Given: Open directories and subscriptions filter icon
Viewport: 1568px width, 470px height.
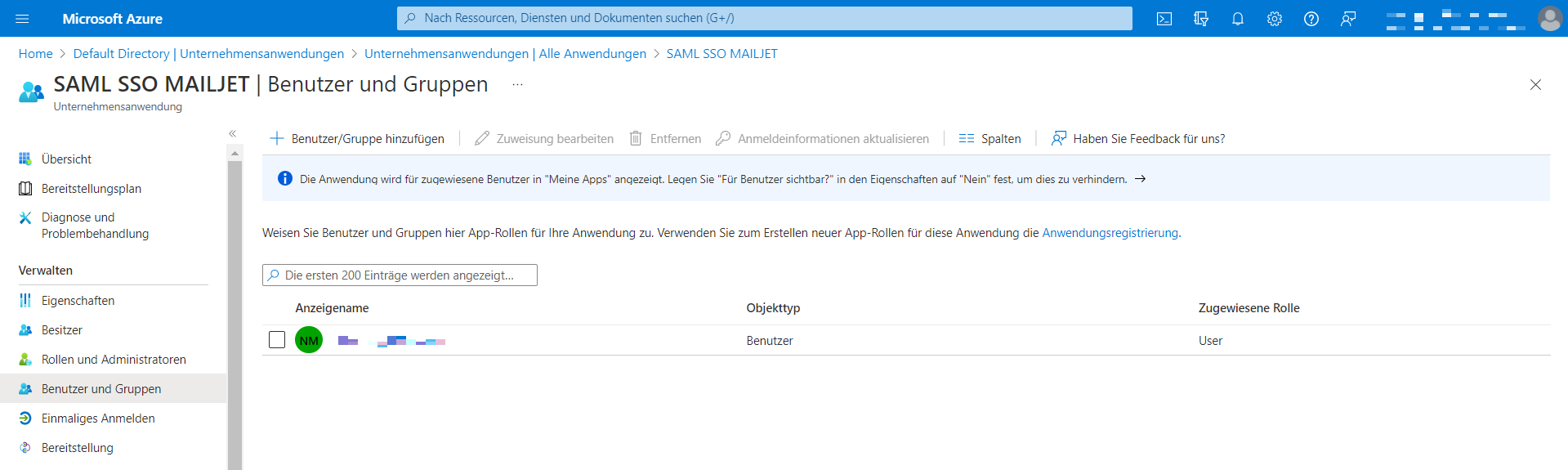Looking at the screenshot, I should (x=1201, y=19).
